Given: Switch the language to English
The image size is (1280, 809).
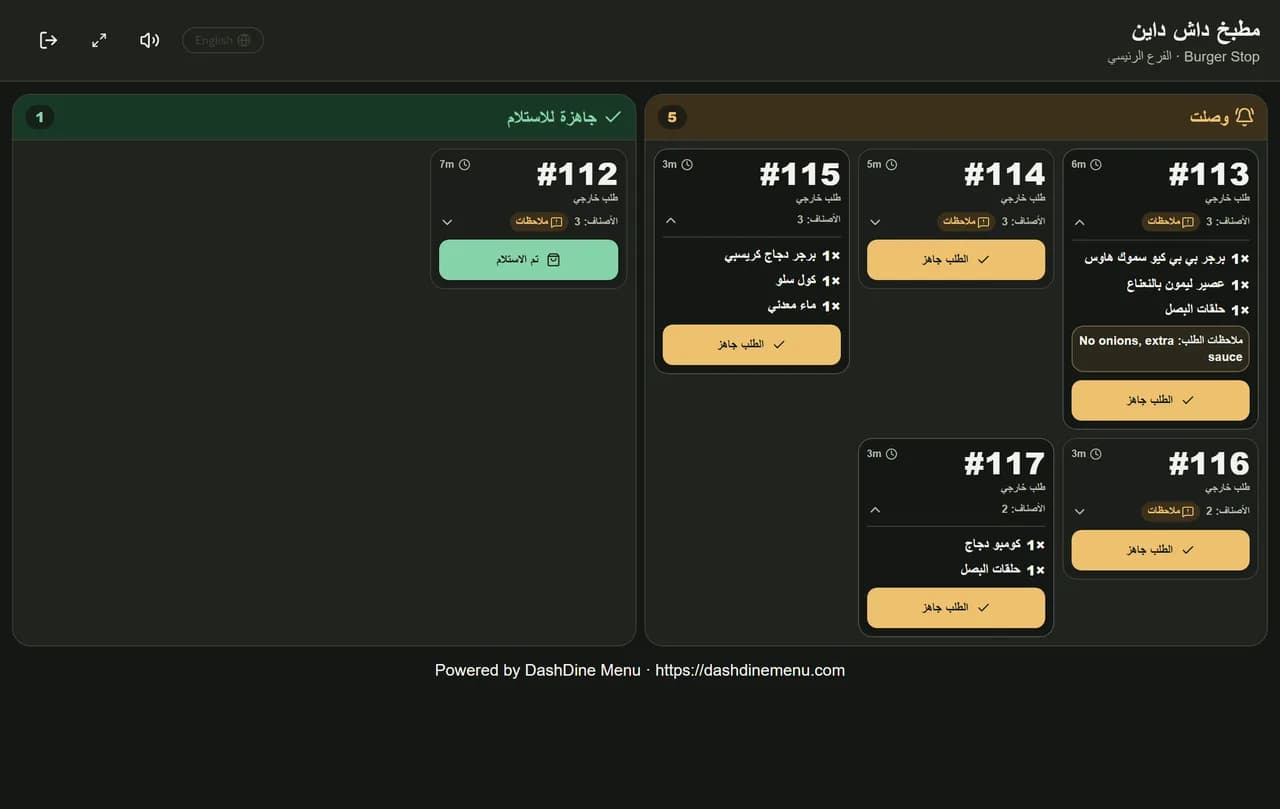Looking at the screenshot, I should [223, 40].
